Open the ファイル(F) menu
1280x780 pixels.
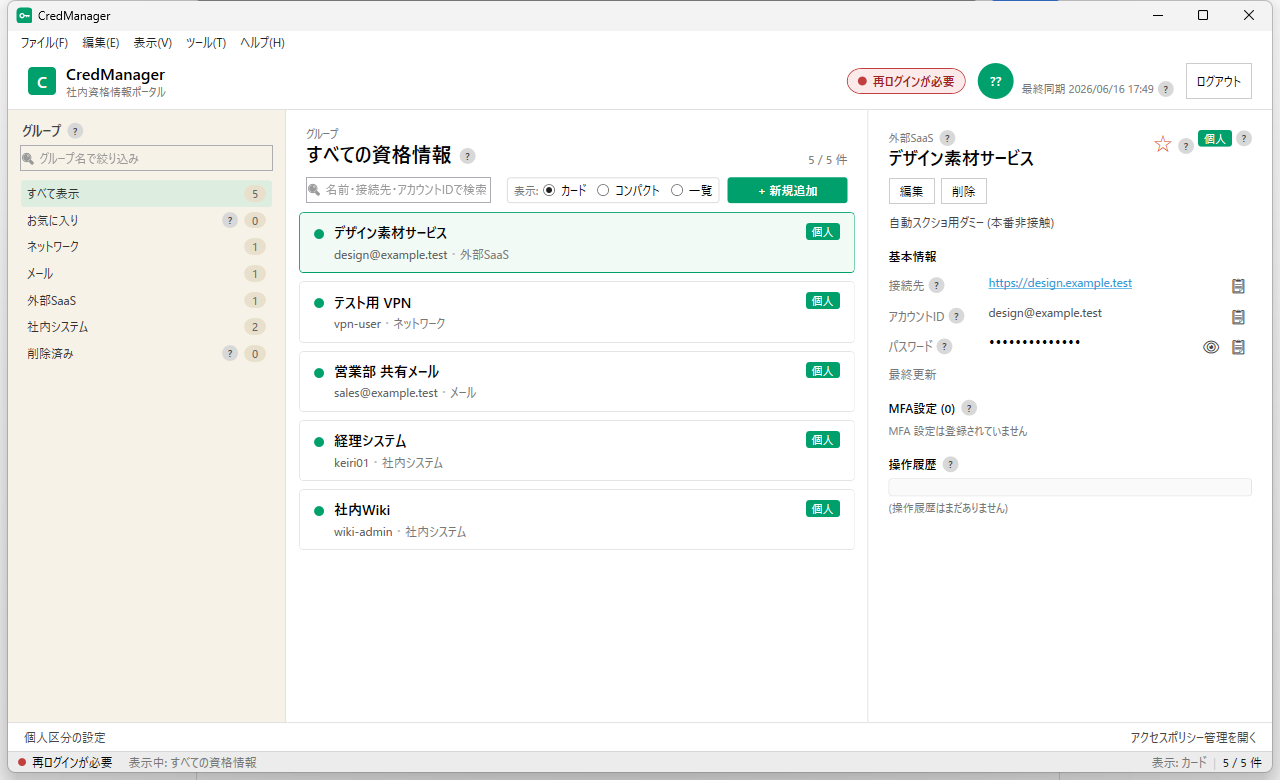(x=44, y=43)
